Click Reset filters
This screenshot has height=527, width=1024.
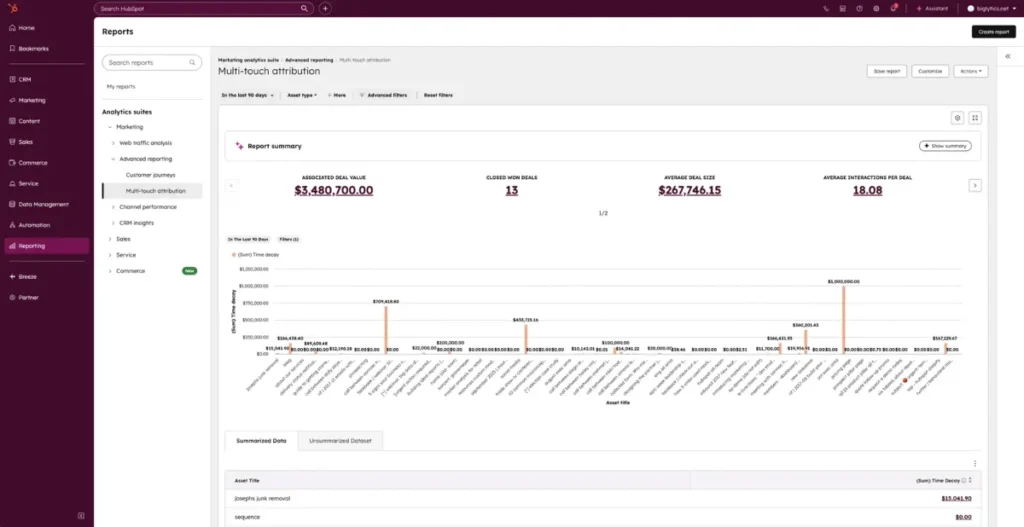438,95
